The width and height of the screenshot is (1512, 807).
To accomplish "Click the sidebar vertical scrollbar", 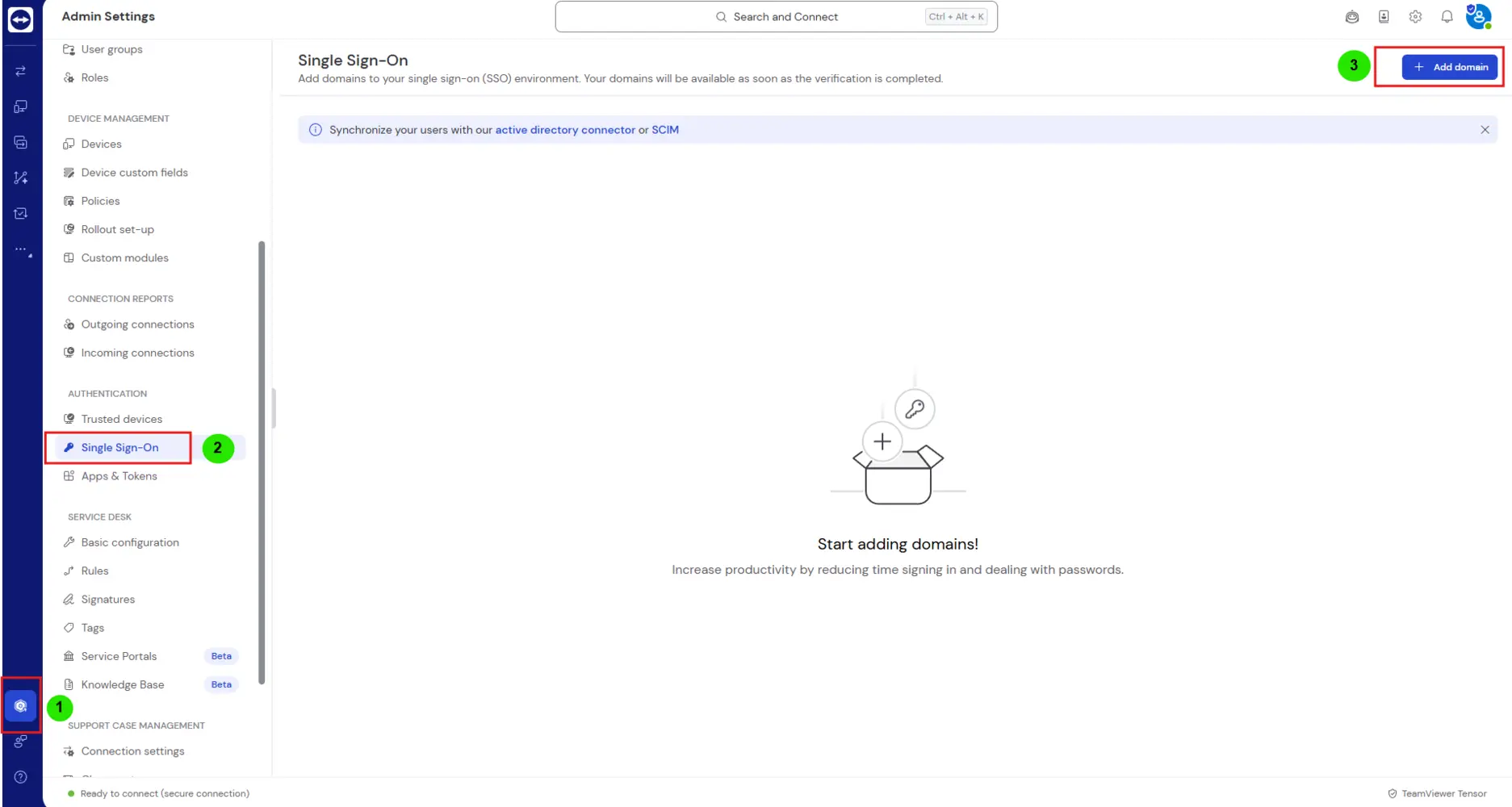I will click(x=261, y=462).
